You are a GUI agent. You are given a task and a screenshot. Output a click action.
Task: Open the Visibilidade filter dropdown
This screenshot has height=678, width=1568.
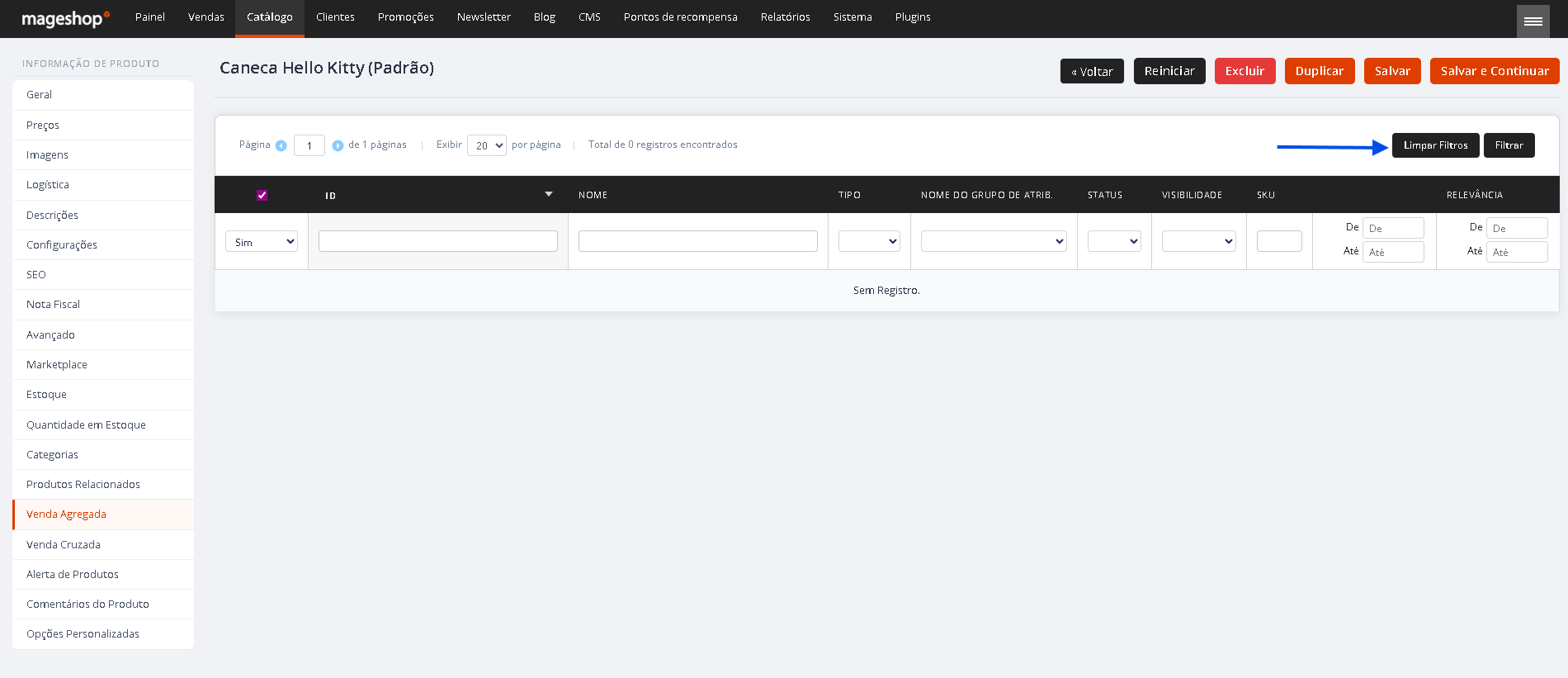pos(1199,241)
